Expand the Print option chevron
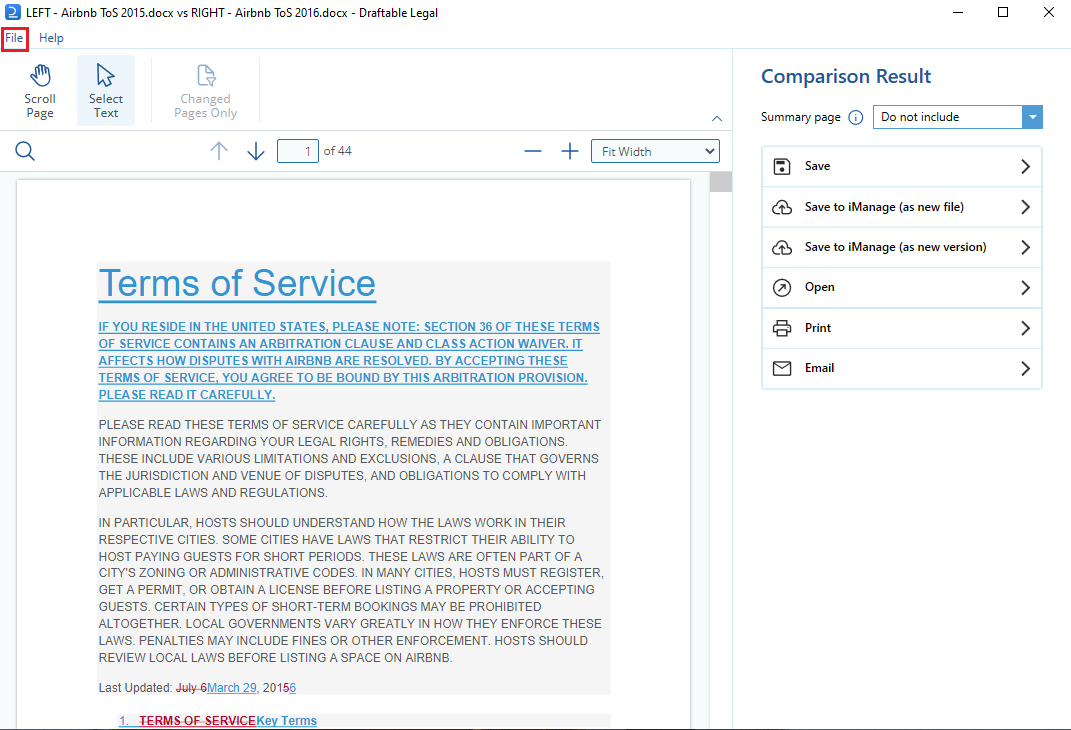This screenshot has height=730, width=1071. (x=1025, y=328)
